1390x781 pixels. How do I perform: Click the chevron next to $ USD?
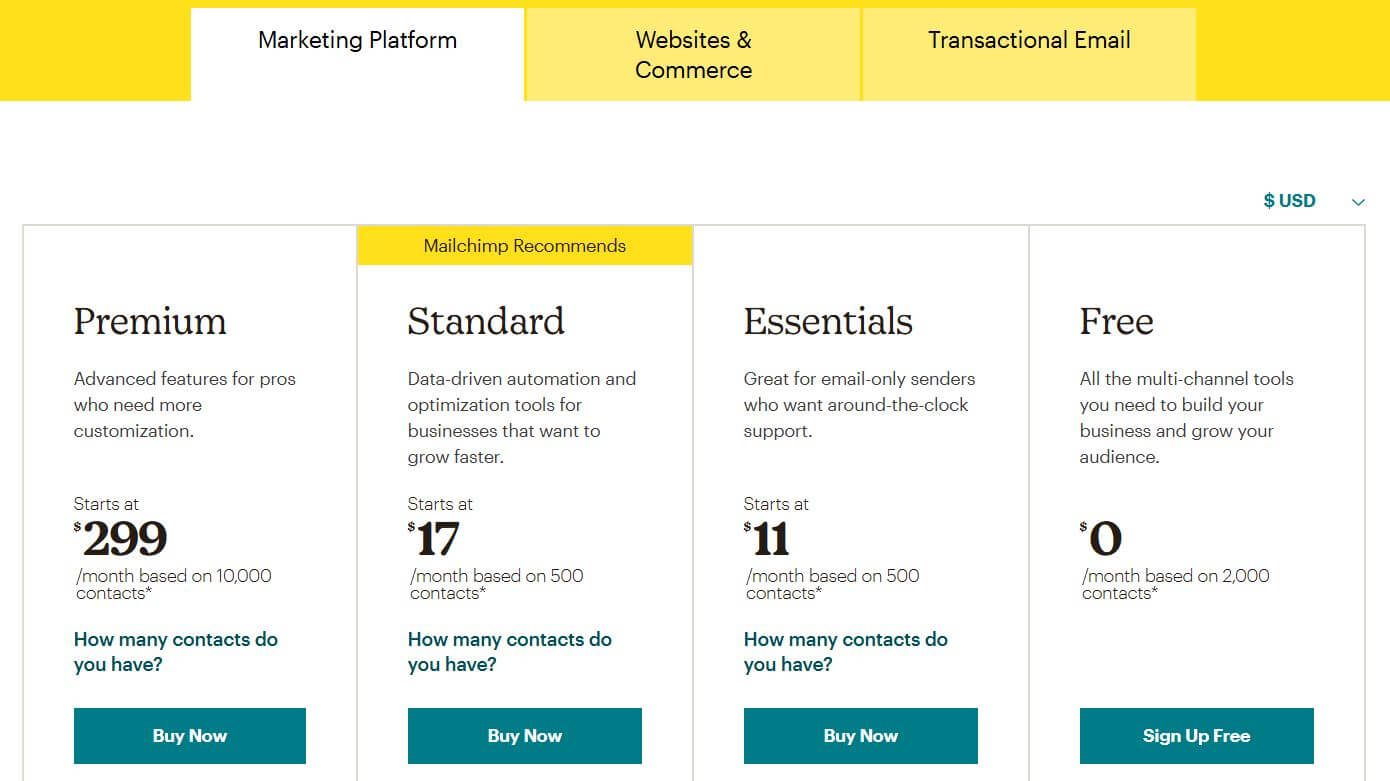(x=1358, y=200)
